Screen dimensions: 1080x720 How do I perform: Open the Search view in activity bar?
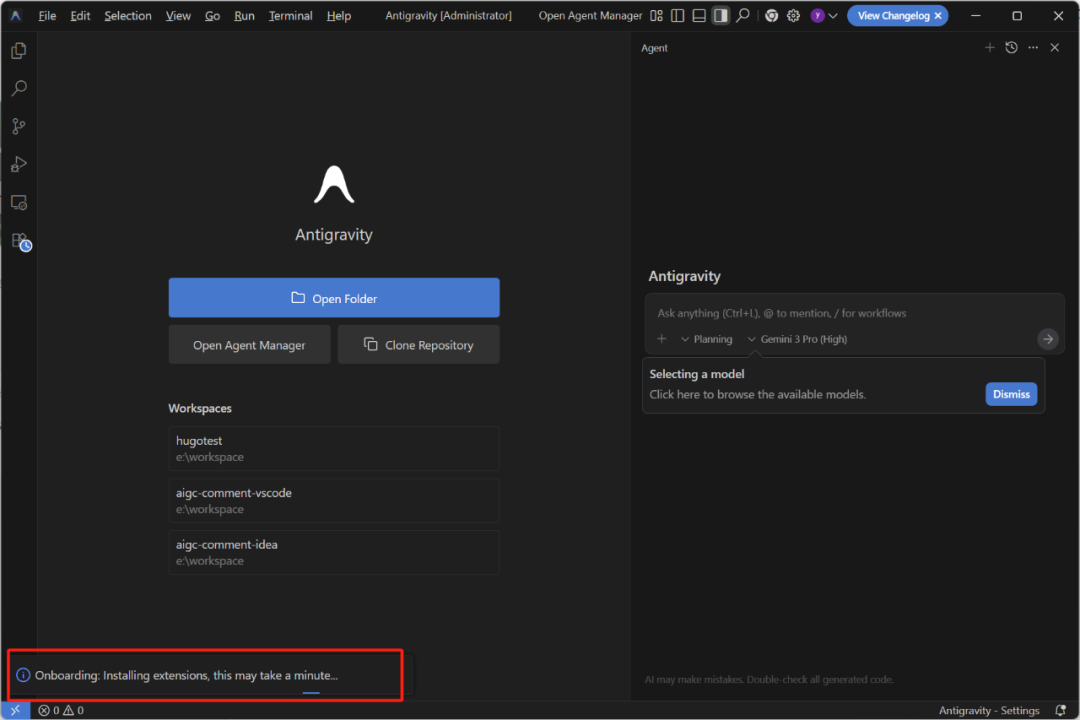tap(19, 88)
